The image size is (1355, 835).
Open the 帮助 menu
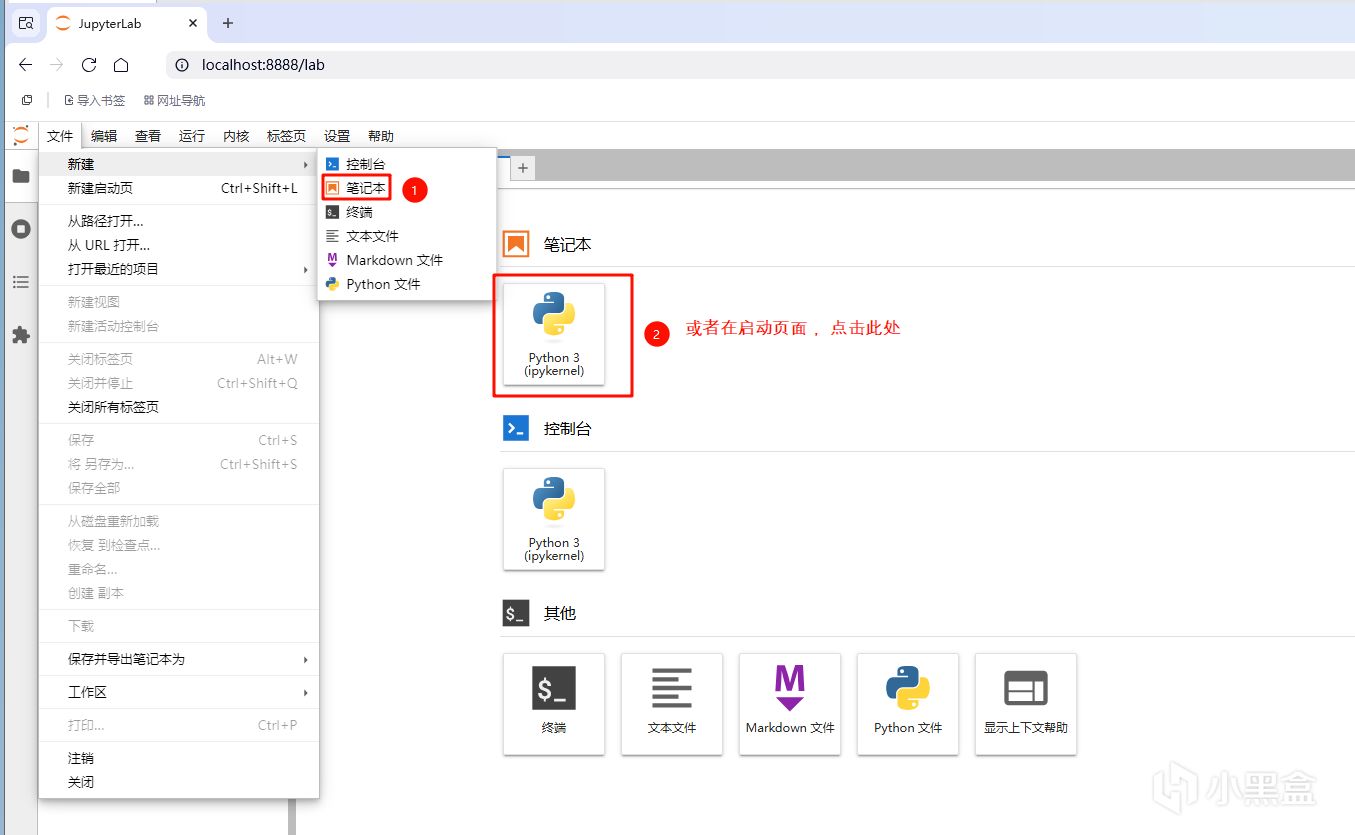(381, 136)
